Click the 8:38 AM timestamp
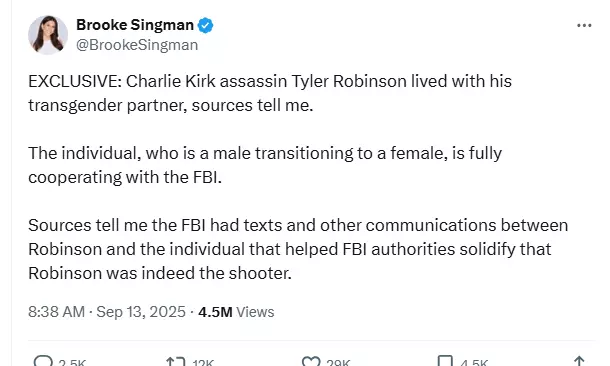The height and width of the screenshot is (366, 610). (x=56, y=312)
